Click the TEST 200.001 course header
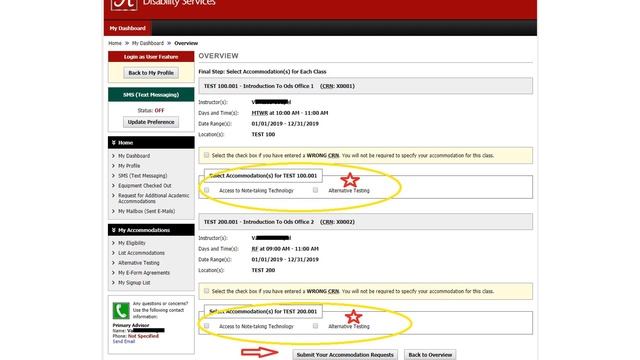This screenshot has height=360, width=640. (x=365, y=222)
